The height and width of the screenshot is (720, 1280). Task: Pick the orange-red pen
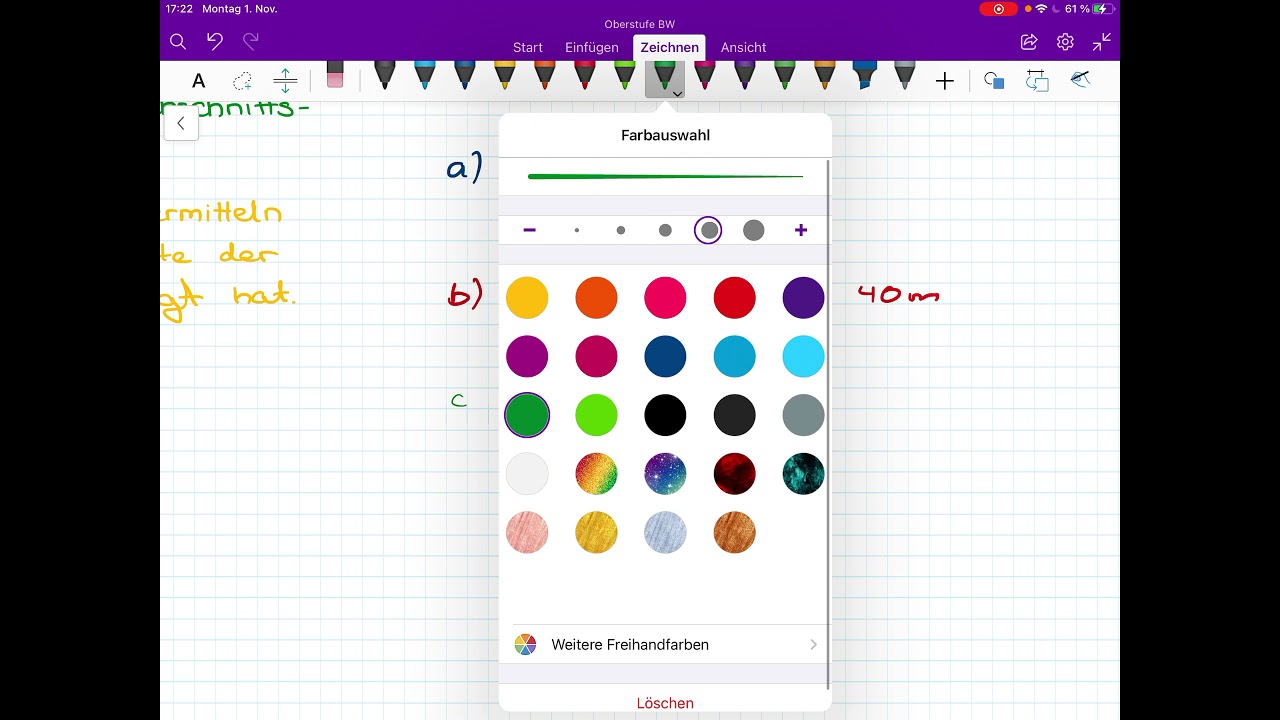(544, 76)
